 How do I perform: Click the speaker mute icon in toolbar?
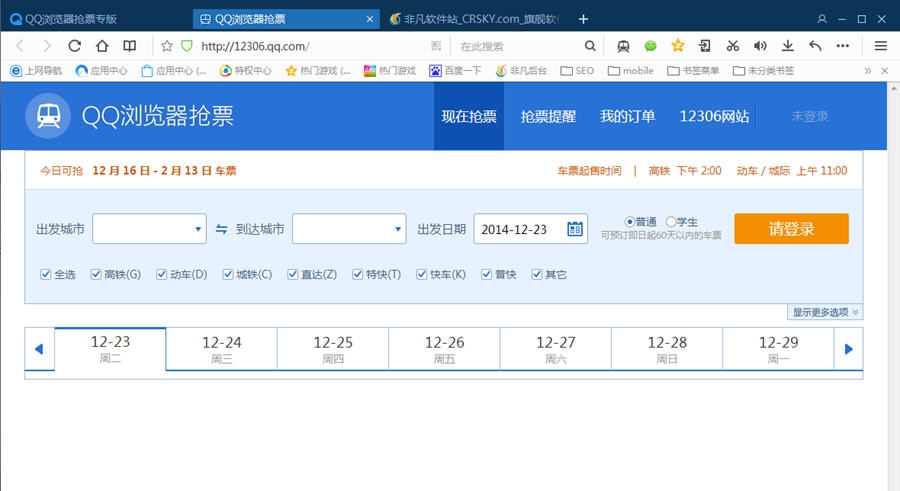coord(760,46)
